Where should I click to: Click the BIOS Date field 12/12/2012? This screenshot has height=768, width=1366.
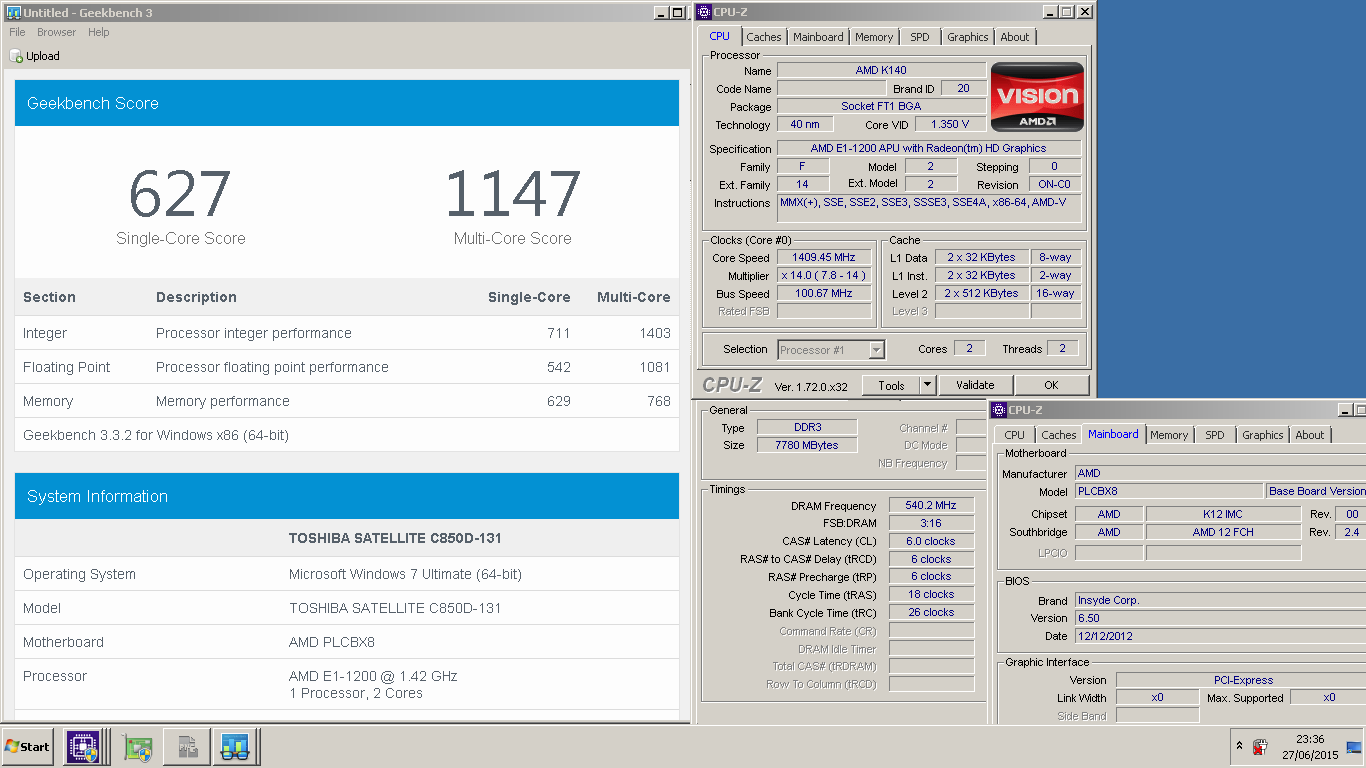point(1220,636)
